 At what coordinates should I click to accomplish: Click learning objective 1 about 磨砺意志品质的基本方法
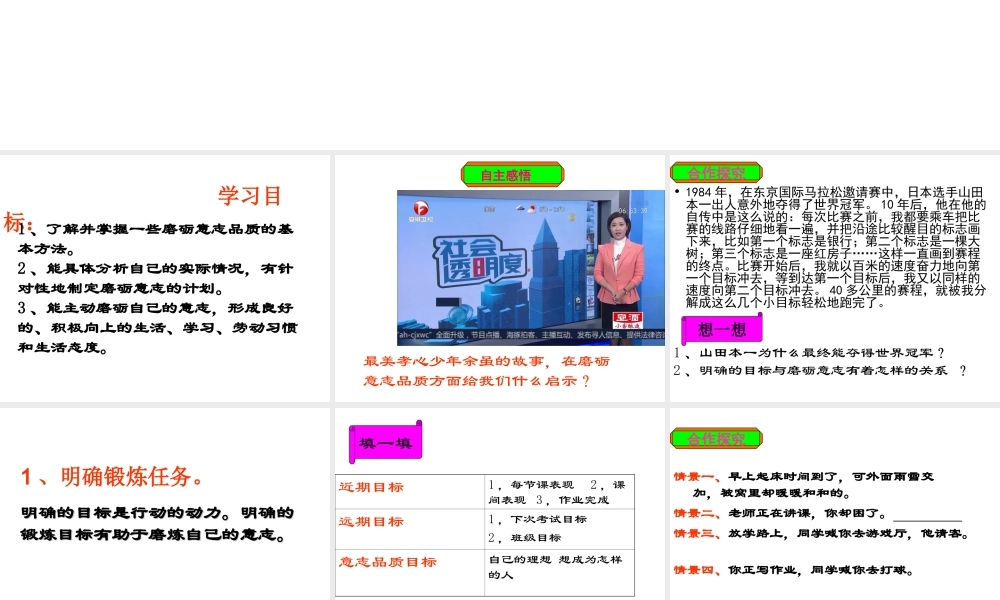[156, 238]
